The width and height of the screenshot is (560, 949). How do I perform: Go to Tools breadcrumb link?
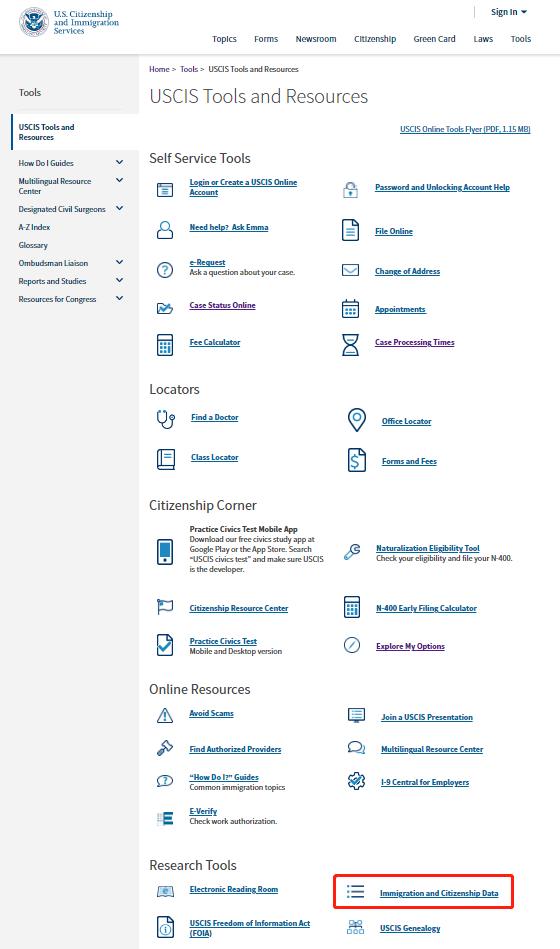[x=189, y=69]
